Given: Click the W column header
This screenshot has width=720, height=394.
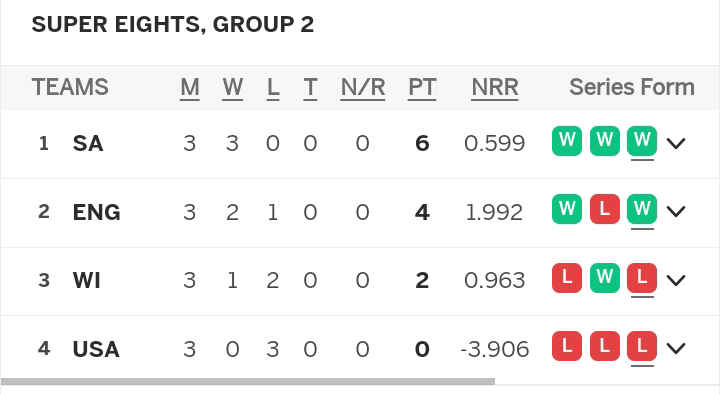Looking at the screenshot, I should pos(232,87).
